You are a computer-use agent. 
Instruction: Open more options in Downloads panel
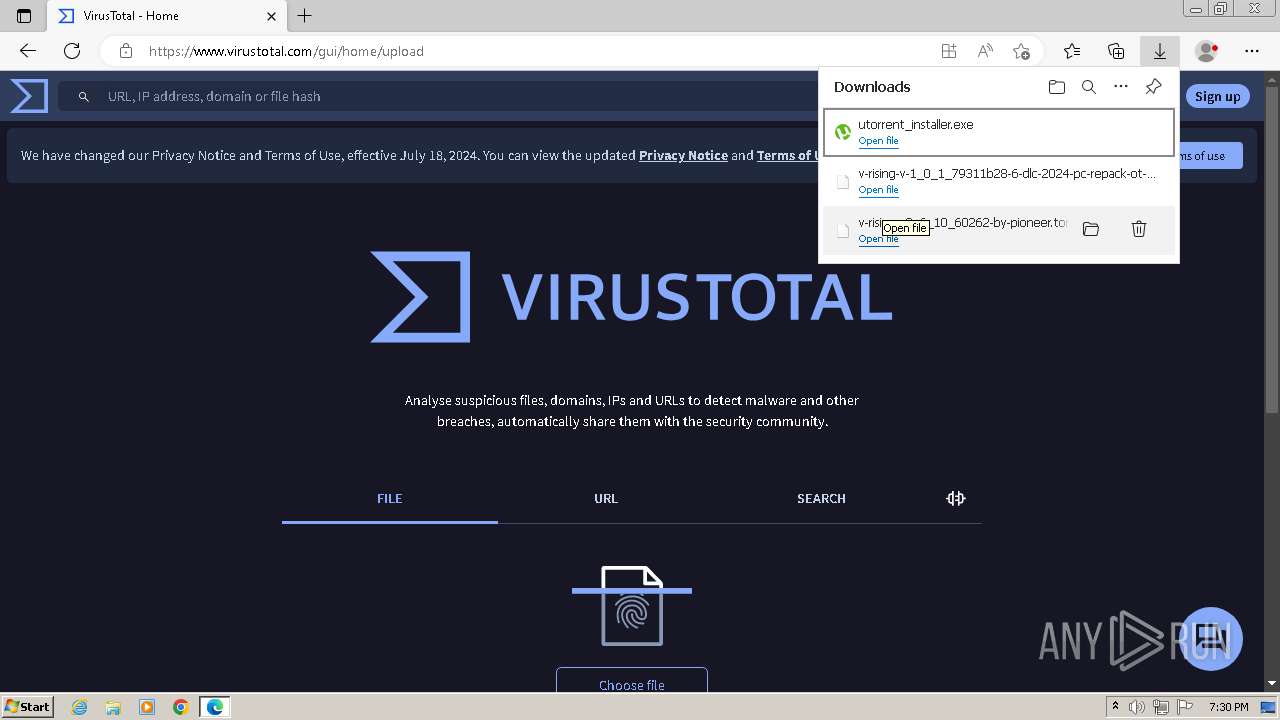(x=1121, y=87)
